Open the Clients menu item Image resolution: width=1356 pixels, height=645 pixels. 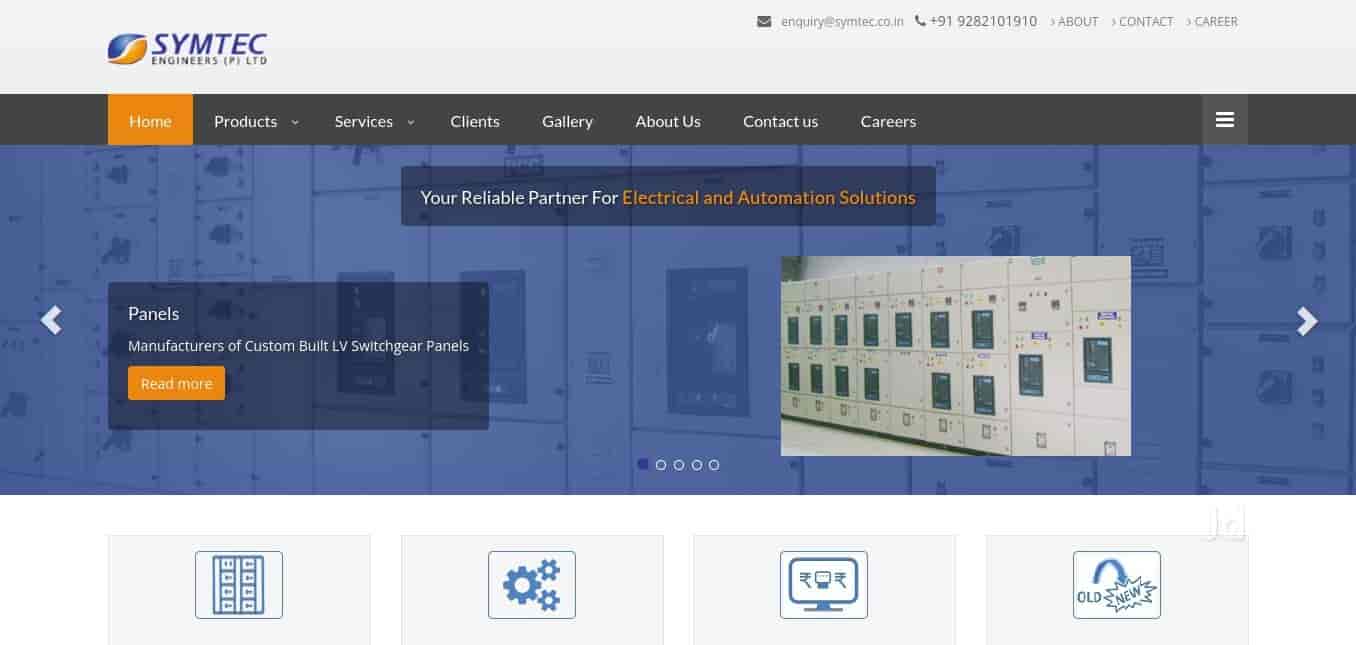474,121
